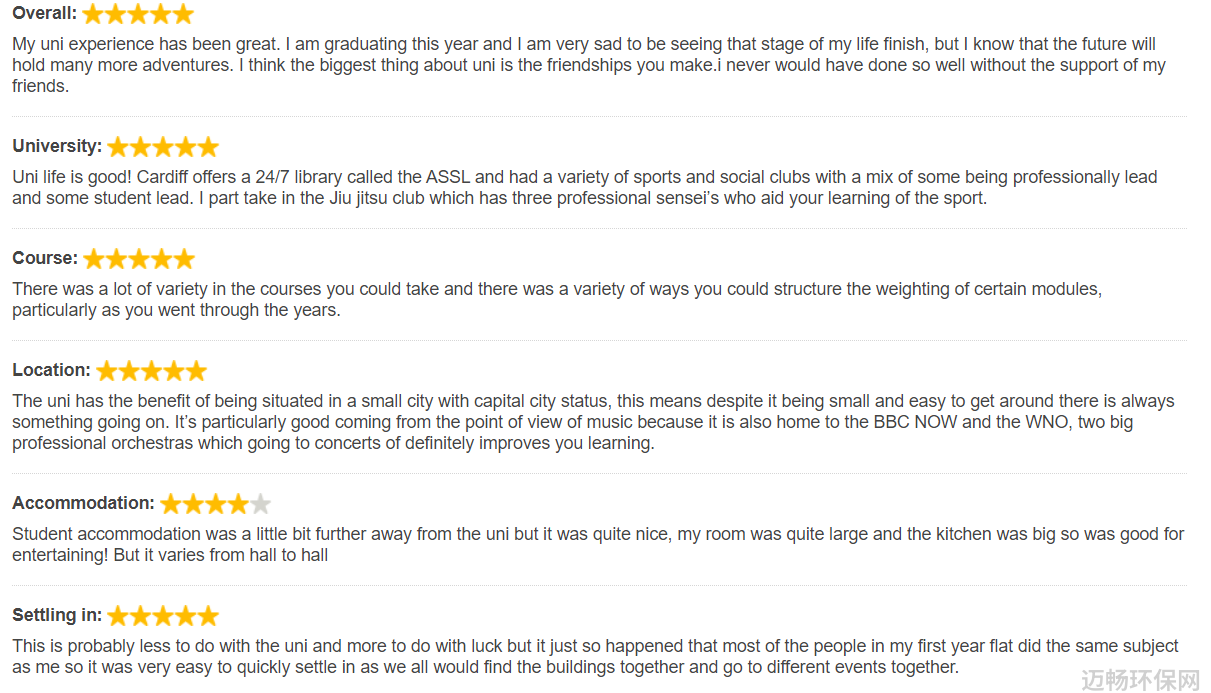This screenshot has height=693, width=1211.
Task: Click the Accommodation heading label
Action: pyautogui.click(x=83, y=503)
